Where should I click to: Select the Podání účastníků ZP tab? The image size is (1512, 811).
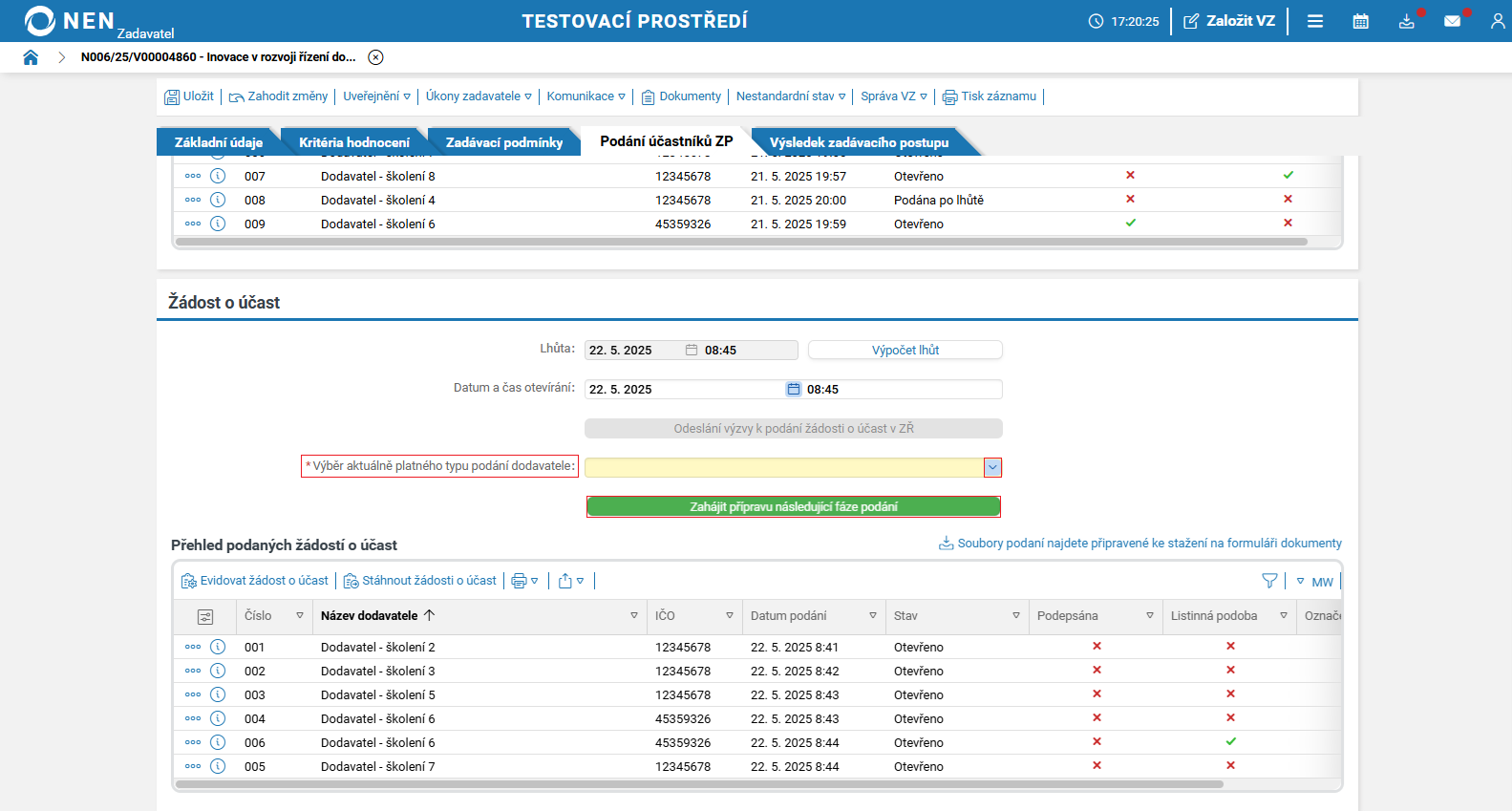pos(667,141)
